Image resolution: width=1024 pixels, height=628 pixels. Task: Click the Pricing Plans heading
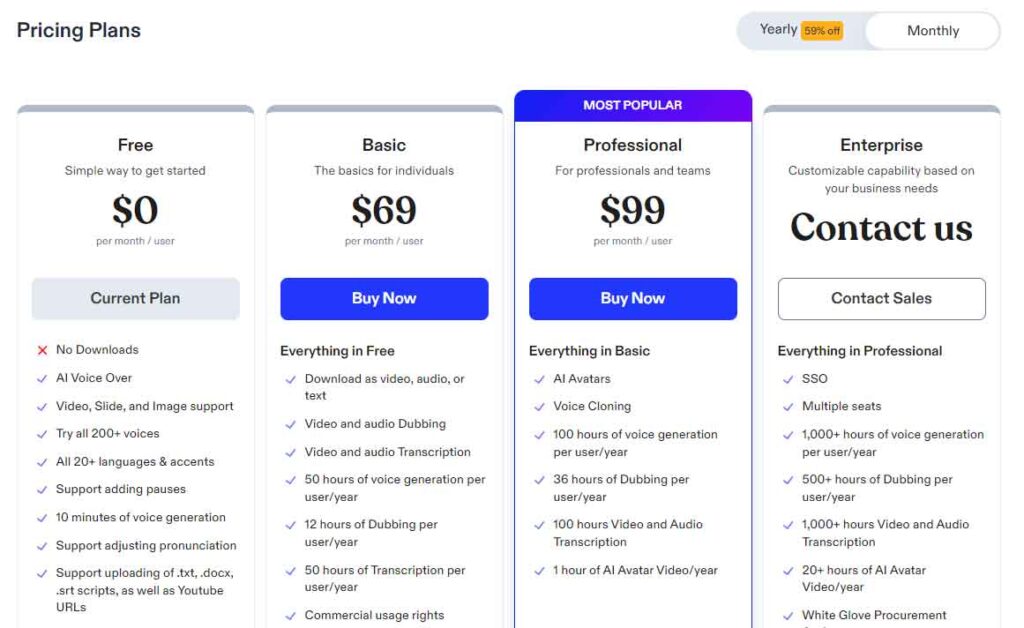click(x=78, y=30)
